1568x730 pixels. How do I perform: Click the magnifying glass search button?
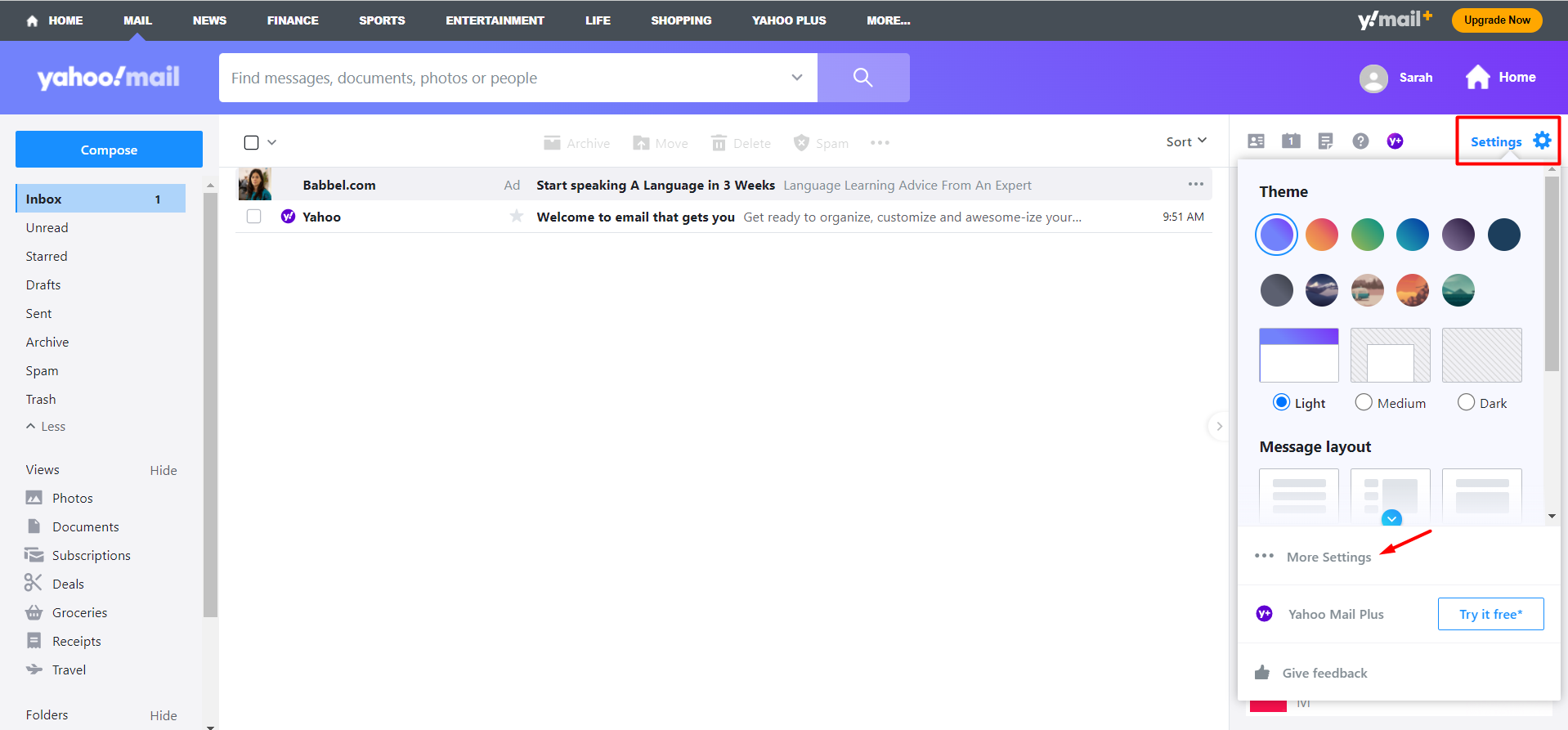(x=862, y=78)
